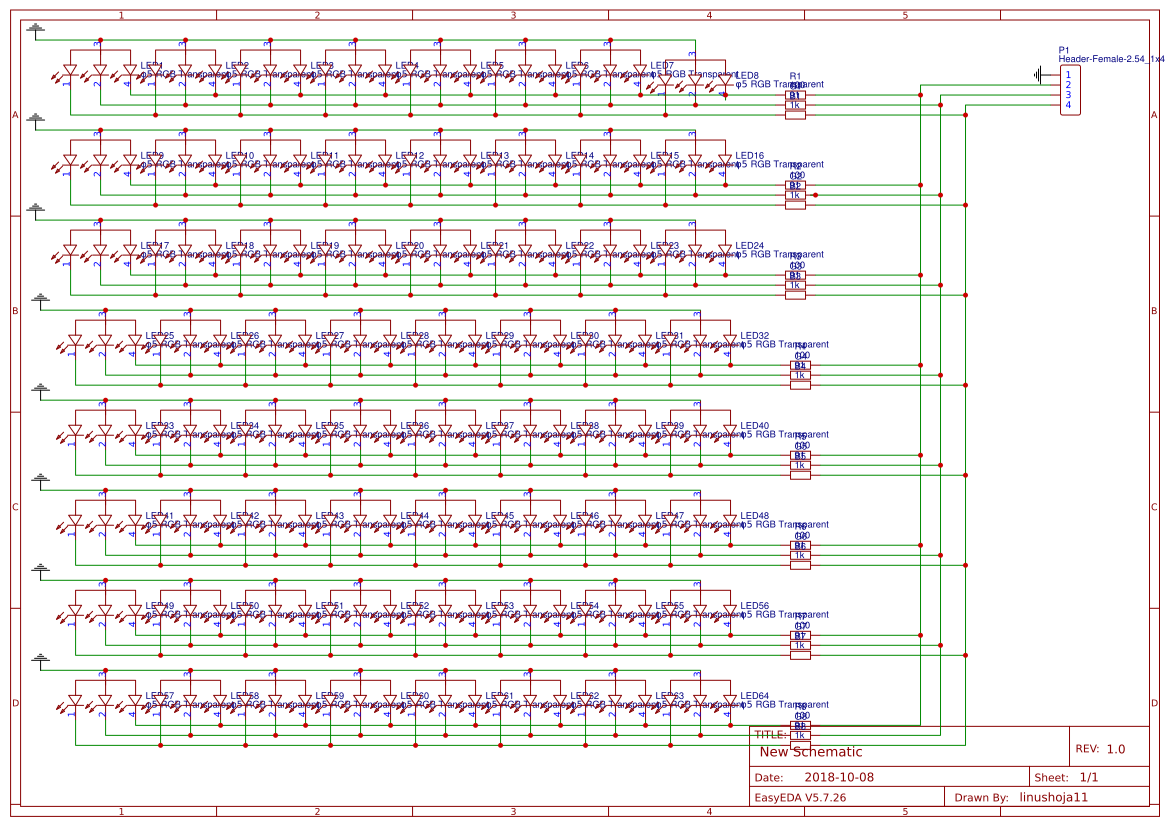The image size is (1176, 827).
Task: Select the LED16 label
Action: coord(749,156)
